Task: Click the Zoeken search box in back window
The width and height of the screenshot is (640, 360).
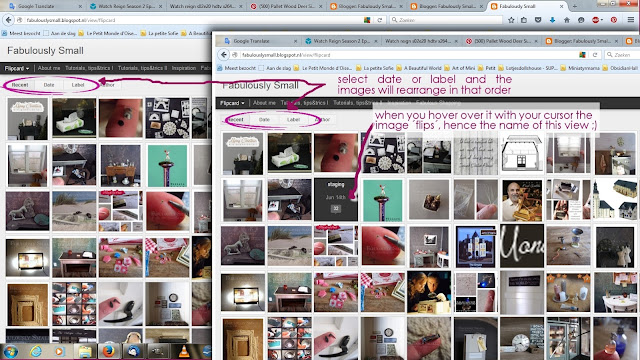Action: coord(445,20)
